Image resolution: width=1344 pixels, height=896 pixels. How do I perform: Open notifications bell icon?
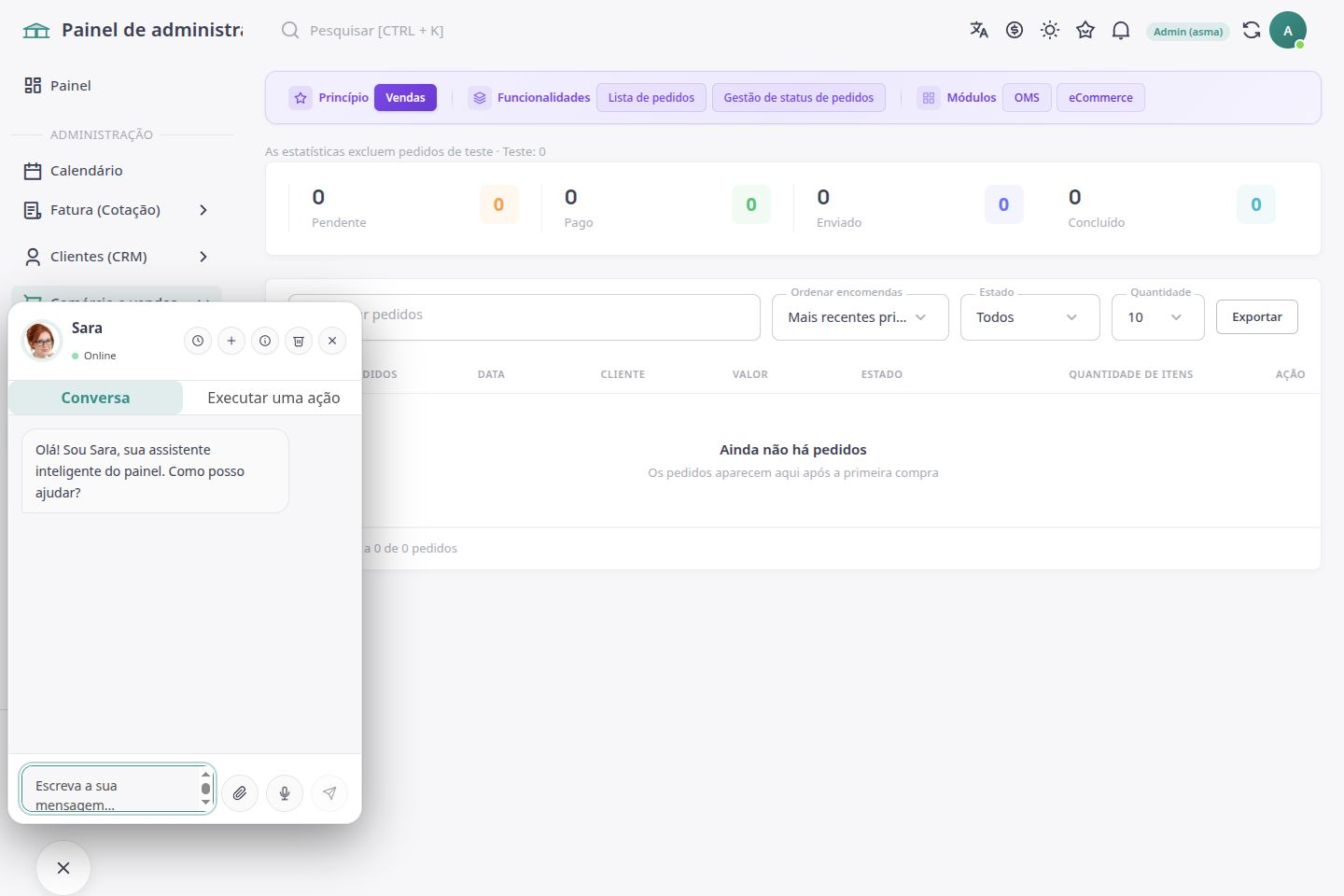[x=1121, y=30]
